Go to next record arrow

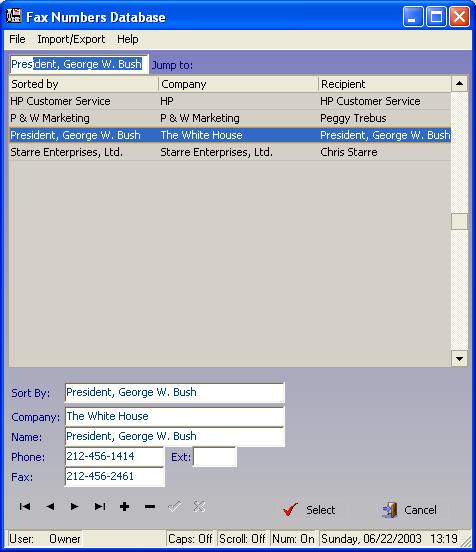[74, 507]
